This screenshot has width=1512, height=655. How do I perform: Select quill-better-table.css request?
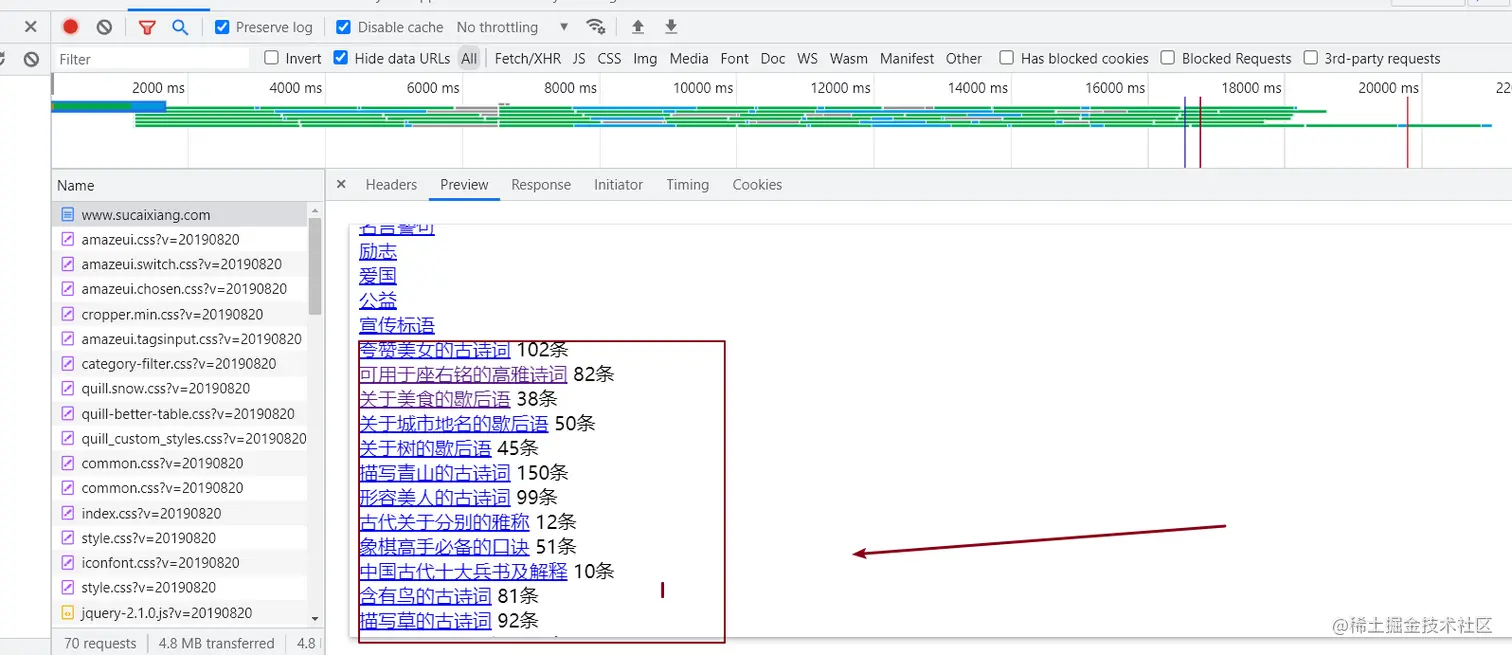pos(180,413)
